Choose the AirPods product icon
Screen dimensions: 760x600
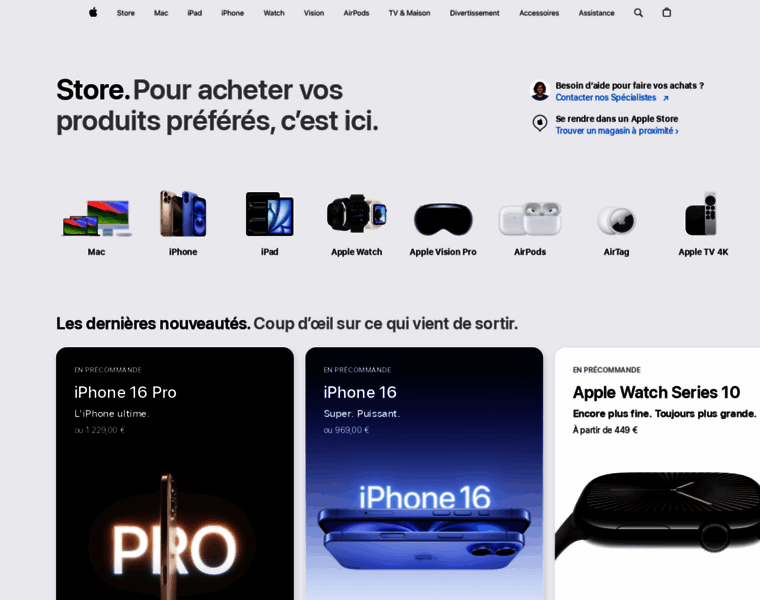click(530, 219)
